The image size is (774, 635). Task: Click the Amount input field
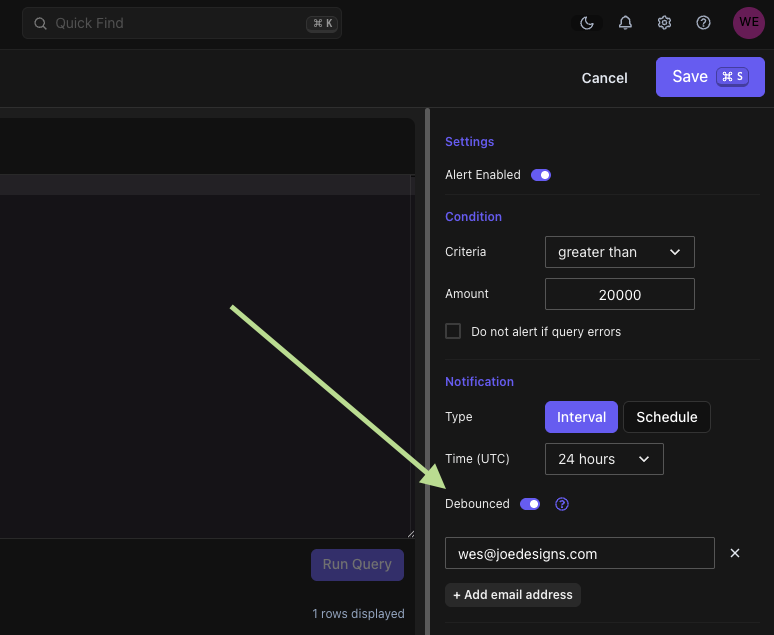(619, 295)
